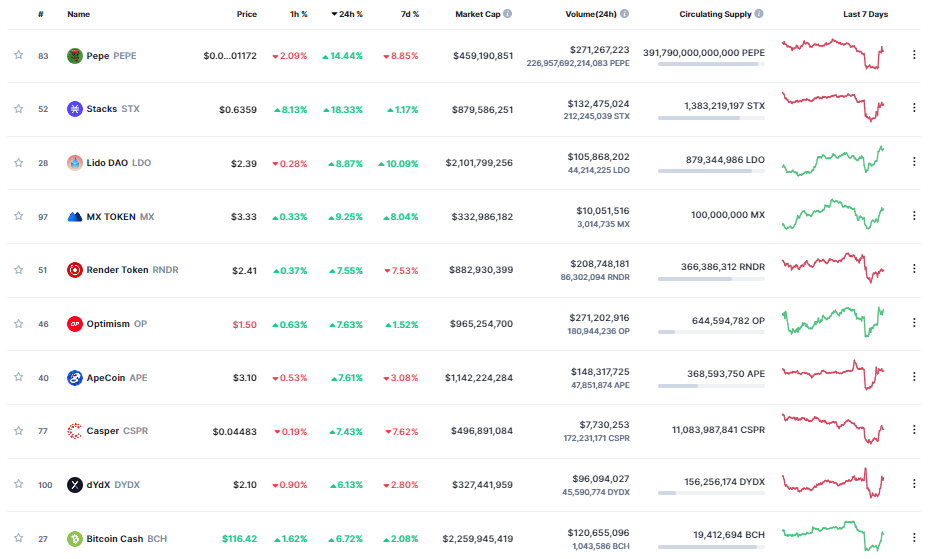936x559 pixels.
Task: Click the Optimism logo icon
Action: pyautogui.click(x=75, y=324)
